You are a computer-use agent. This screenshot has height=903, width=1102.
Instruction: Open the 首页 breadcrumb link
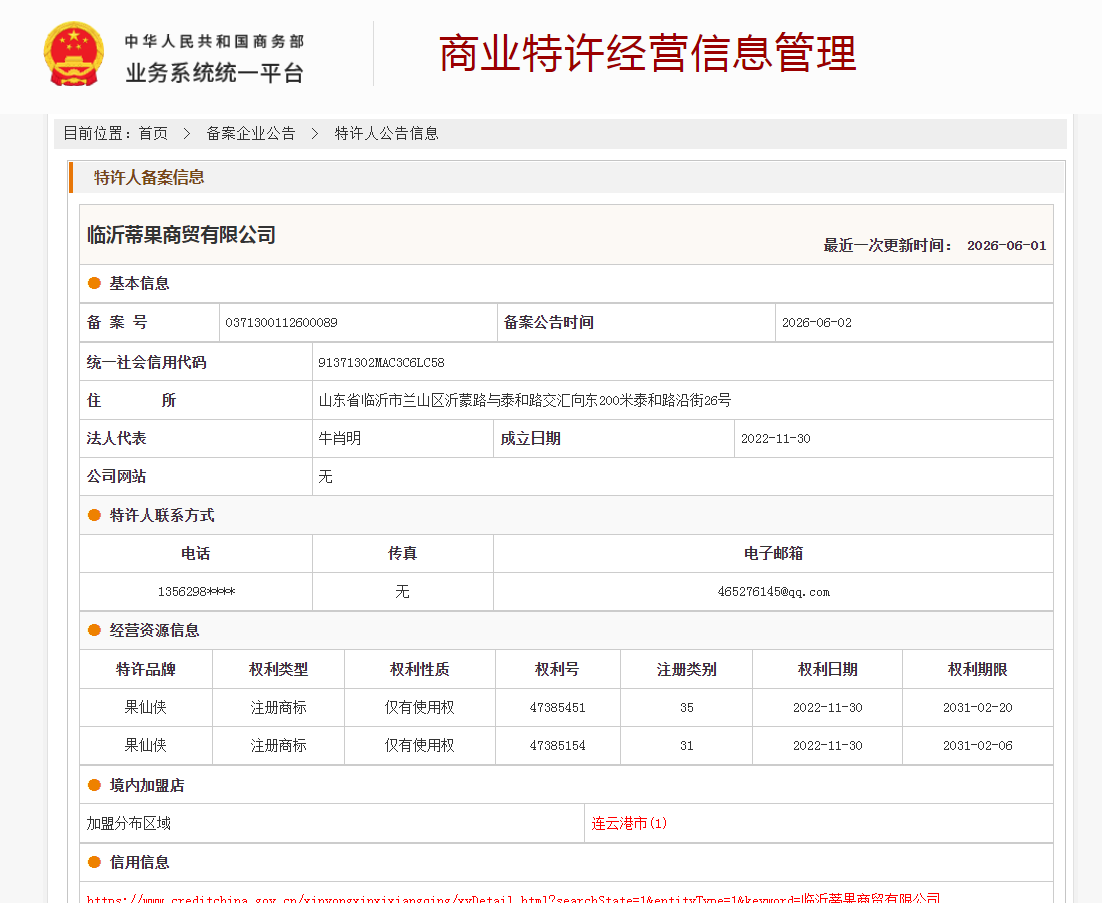(x=153, y=134)
